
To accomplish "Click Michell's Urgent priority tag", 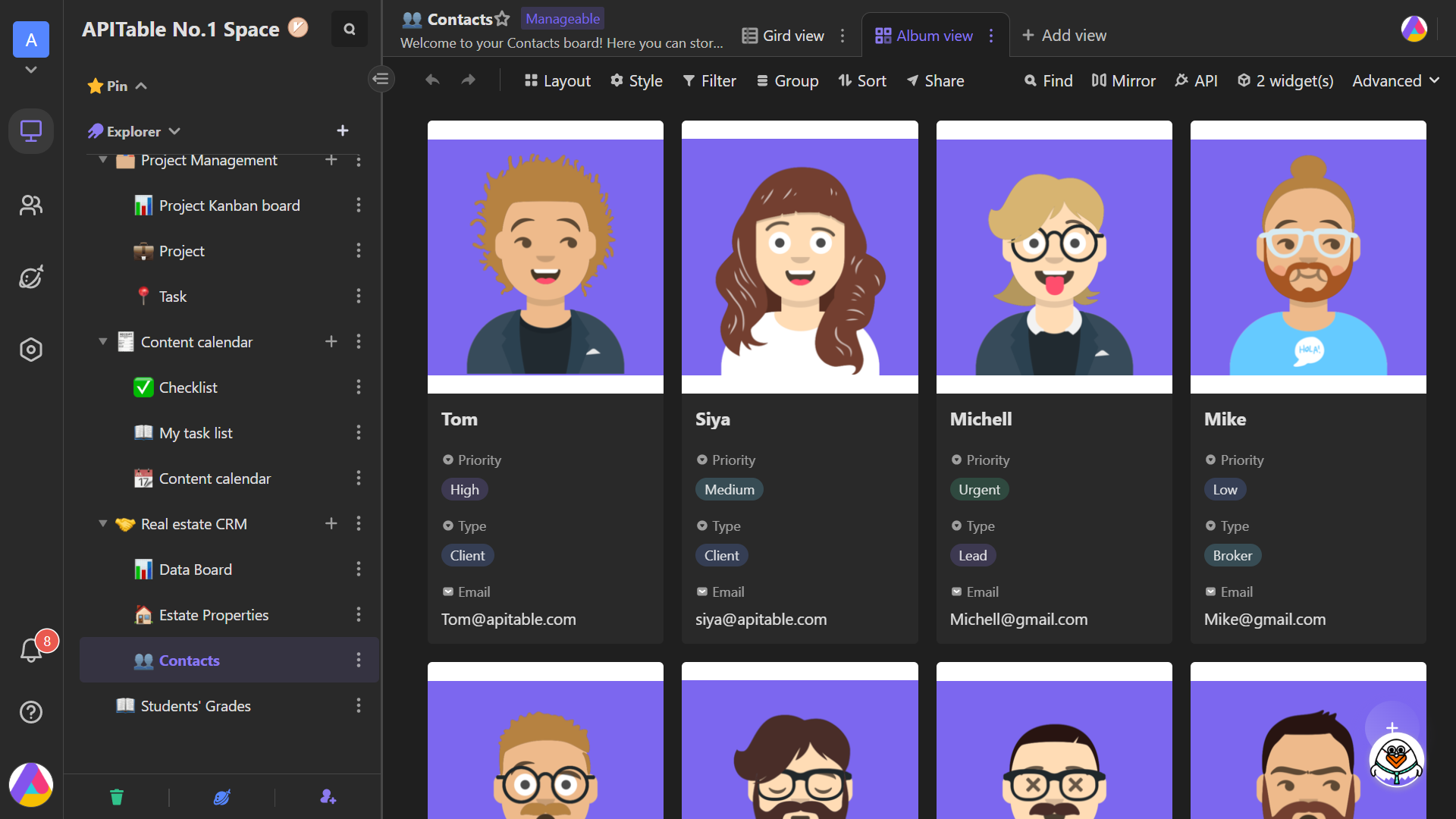I will (979, 490).
